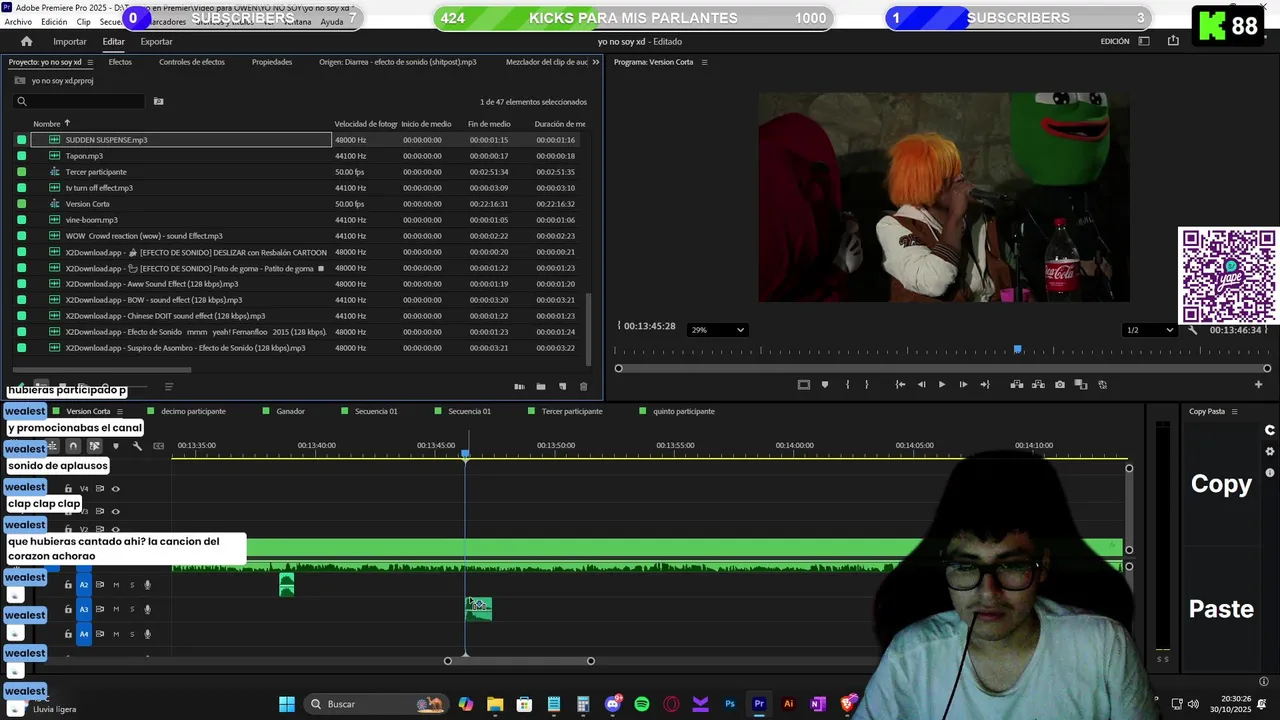1280x720 pixels.
Task: Sort by the Nombre column header
Action: tap(46, 124)
